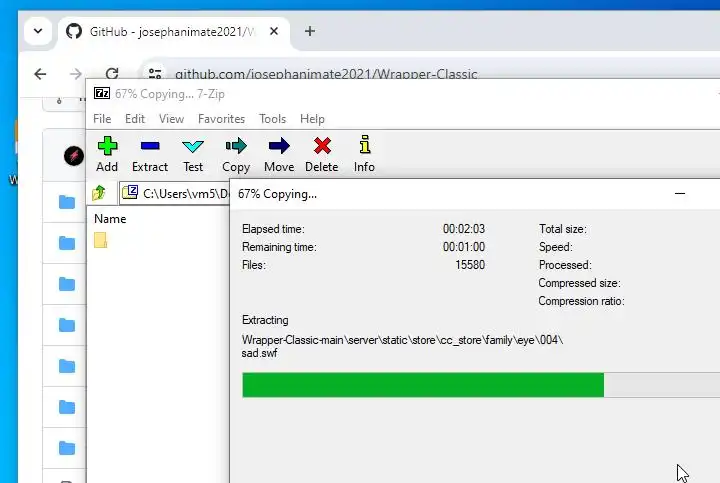Go forward in Chrome browser

point(76,74)
